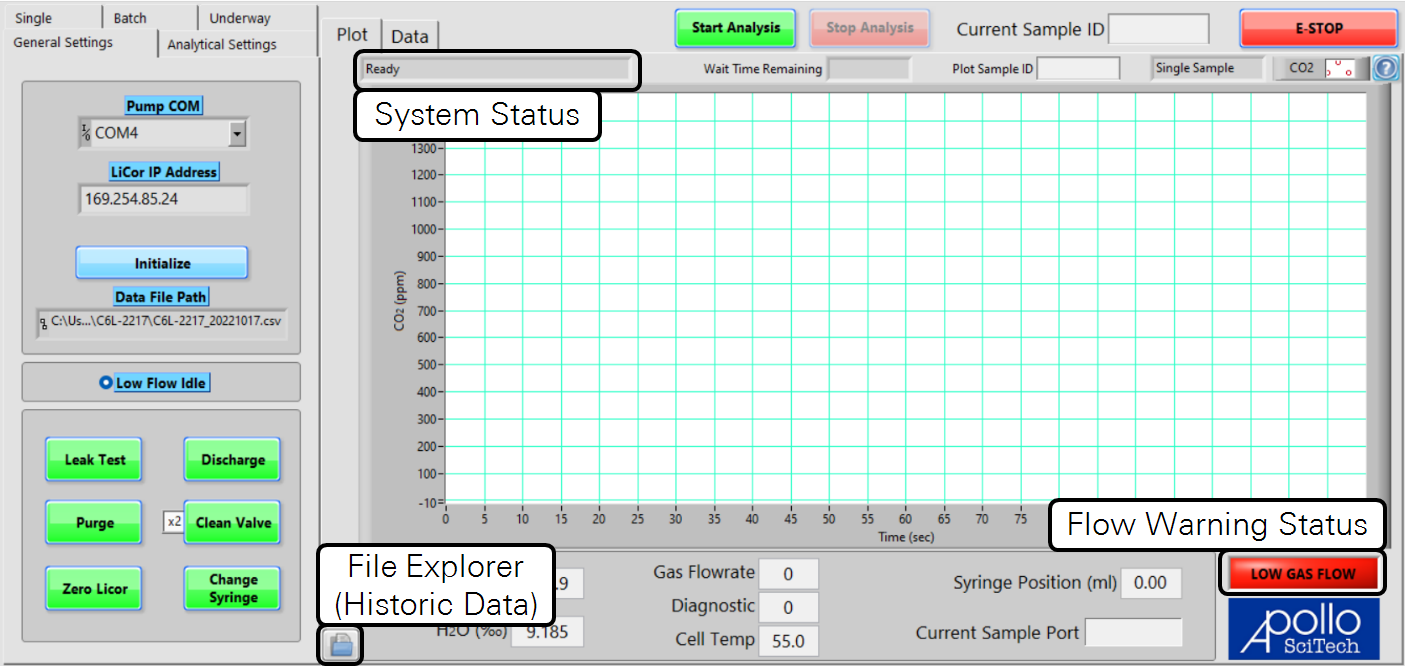Toggle the Low Flow Idle radio button
The height and width of the screenshot is (666, 1405).
tap(106, 383)
